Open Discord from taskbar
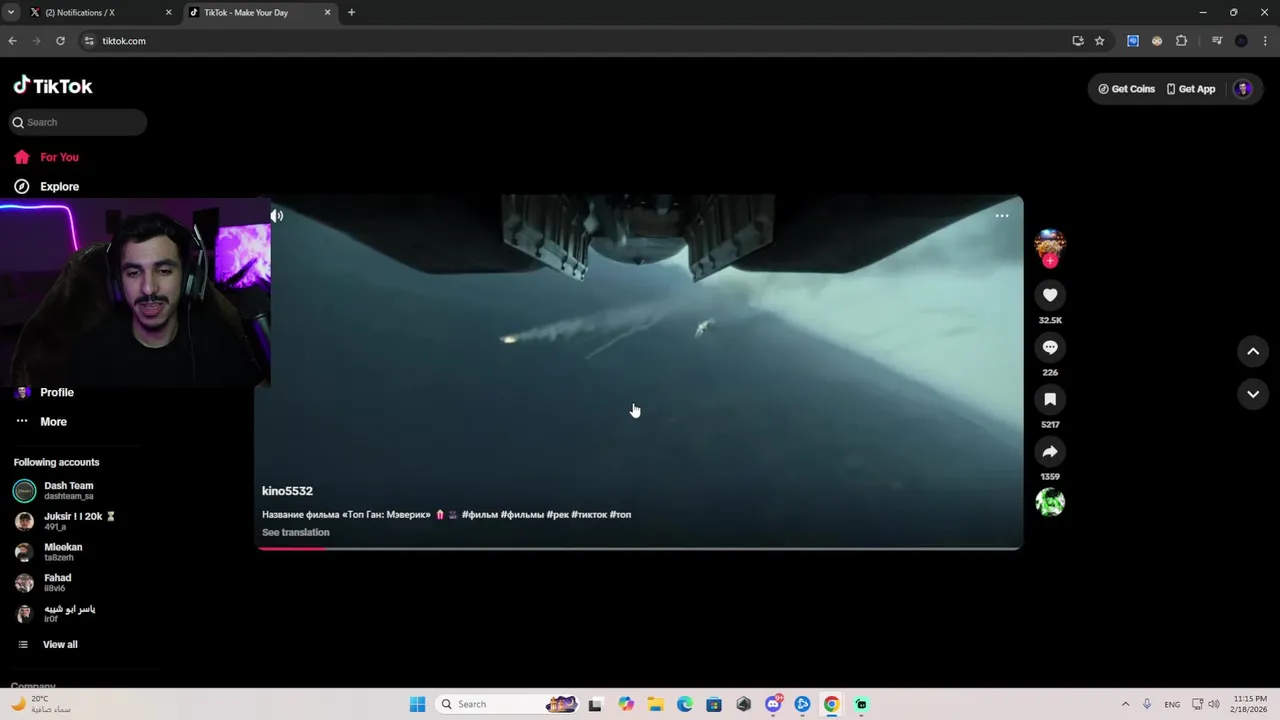This screenshot has width=1280, height=720. (x=773, y=704)
